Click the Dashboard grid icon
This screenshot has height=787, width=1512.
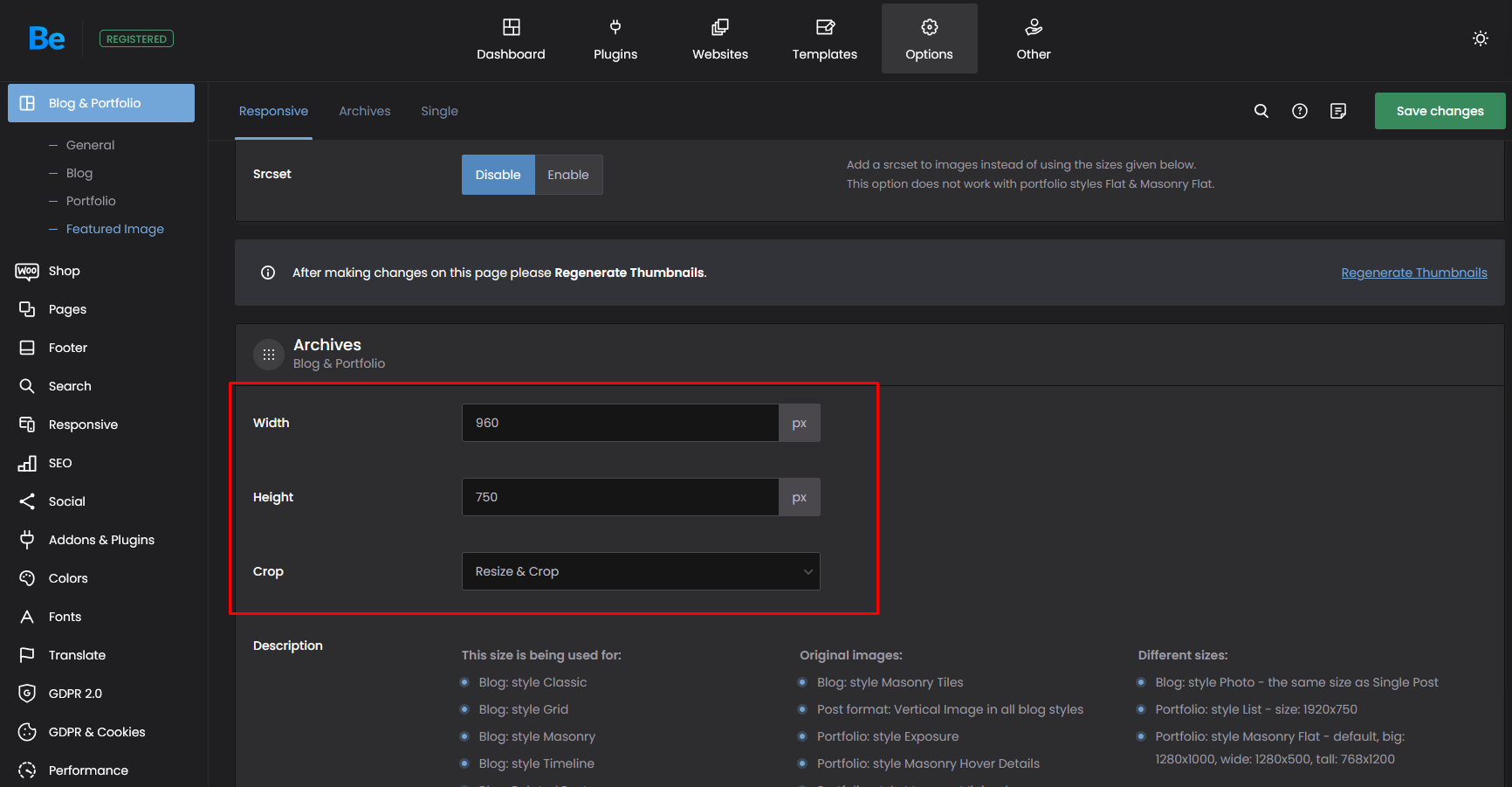click(x=512, y=27)
